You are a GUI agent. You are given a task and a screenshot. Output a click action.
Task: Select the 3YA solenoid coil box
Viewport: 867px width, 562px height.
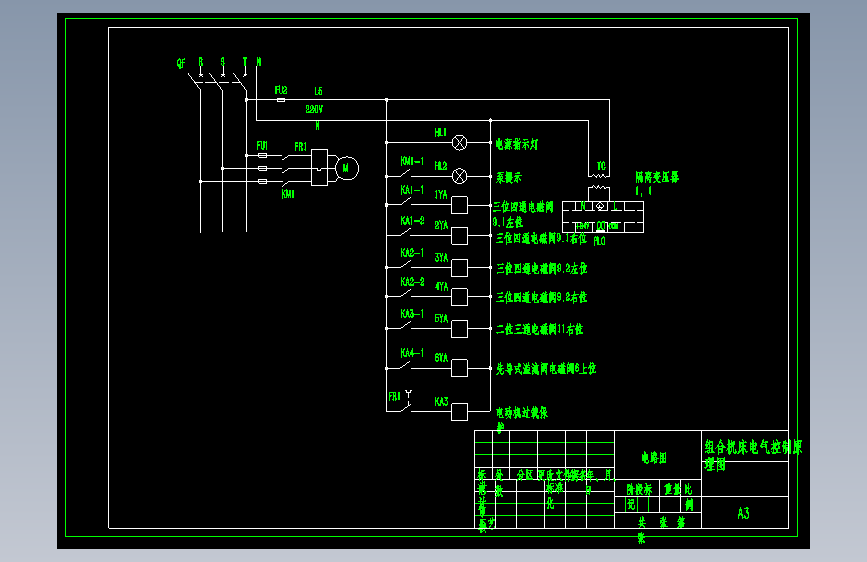coord(459,268)
